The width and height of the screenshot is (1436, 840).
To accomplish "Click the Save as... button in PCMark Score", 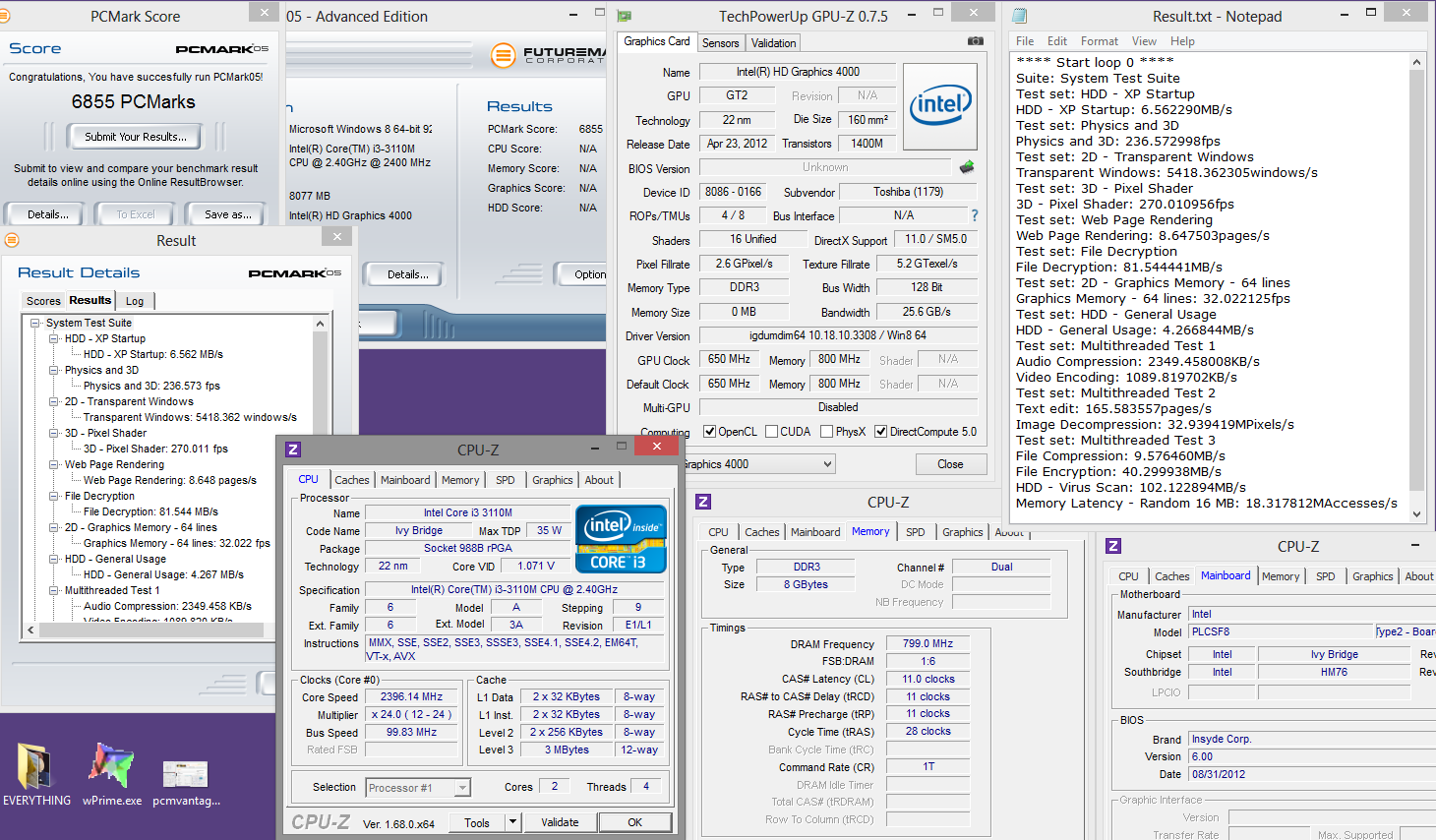I will [228, 214].
